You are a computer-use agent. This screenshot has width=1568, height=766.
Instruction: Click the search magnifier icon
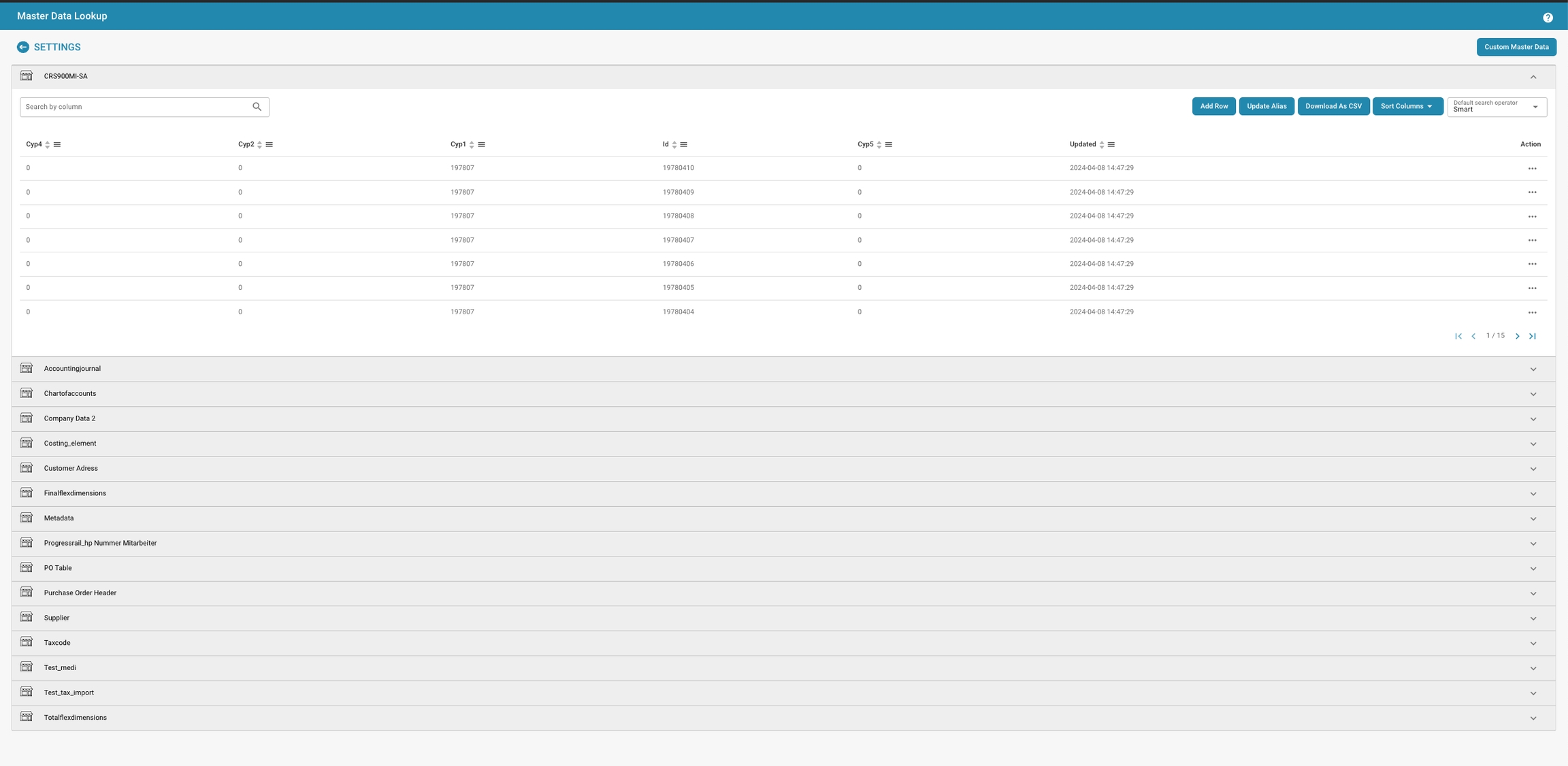[257, 107]
